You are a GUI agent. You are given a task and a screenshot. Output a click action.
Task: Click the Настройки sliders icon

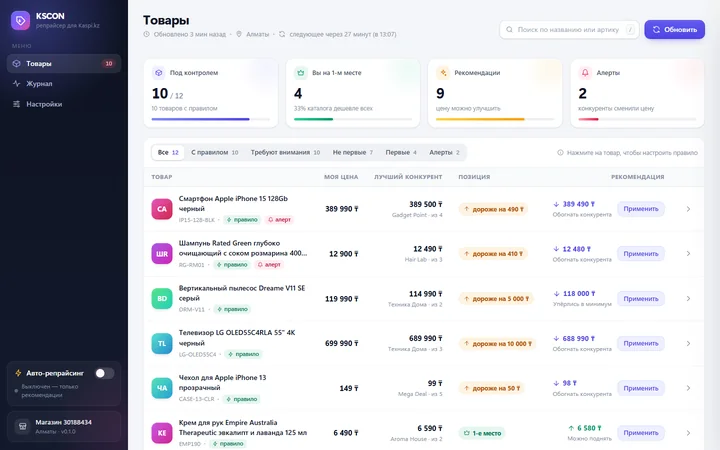coord(17,104)
